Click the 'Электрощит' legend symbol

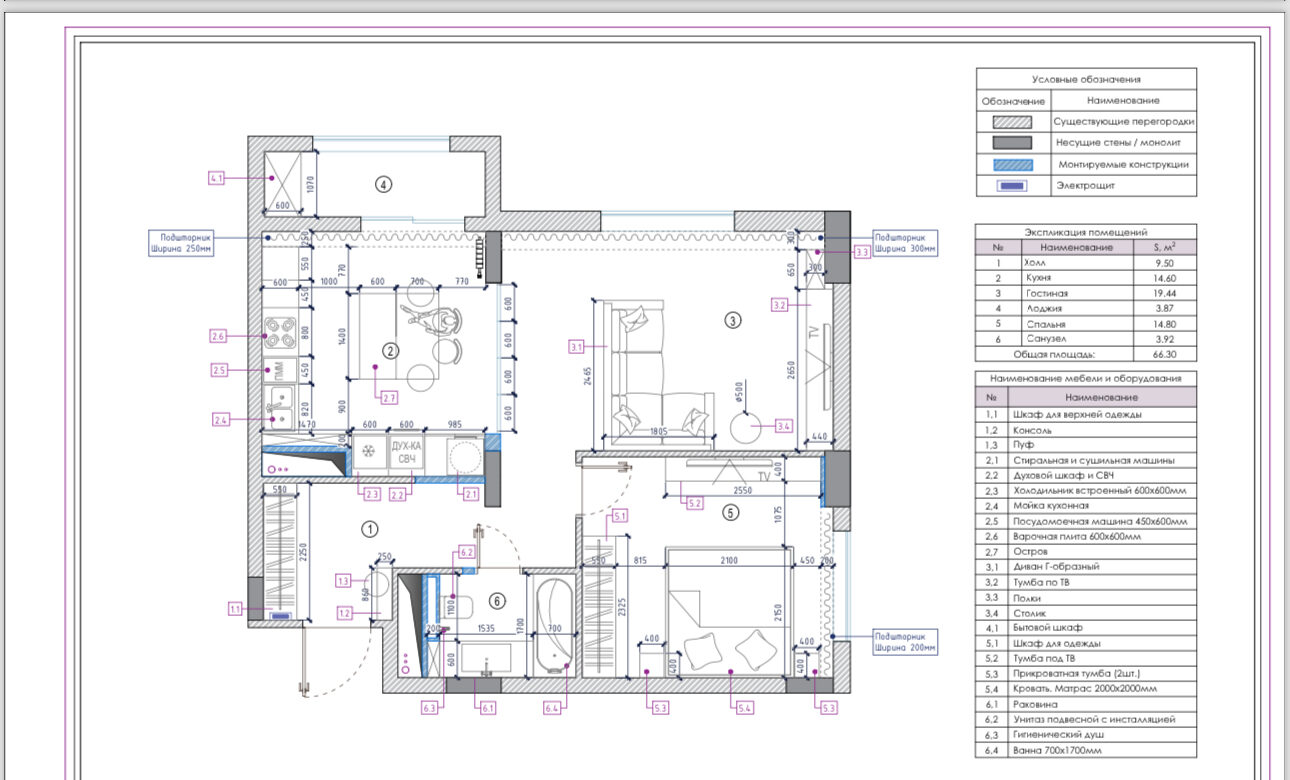click(x=1012, y=186)
